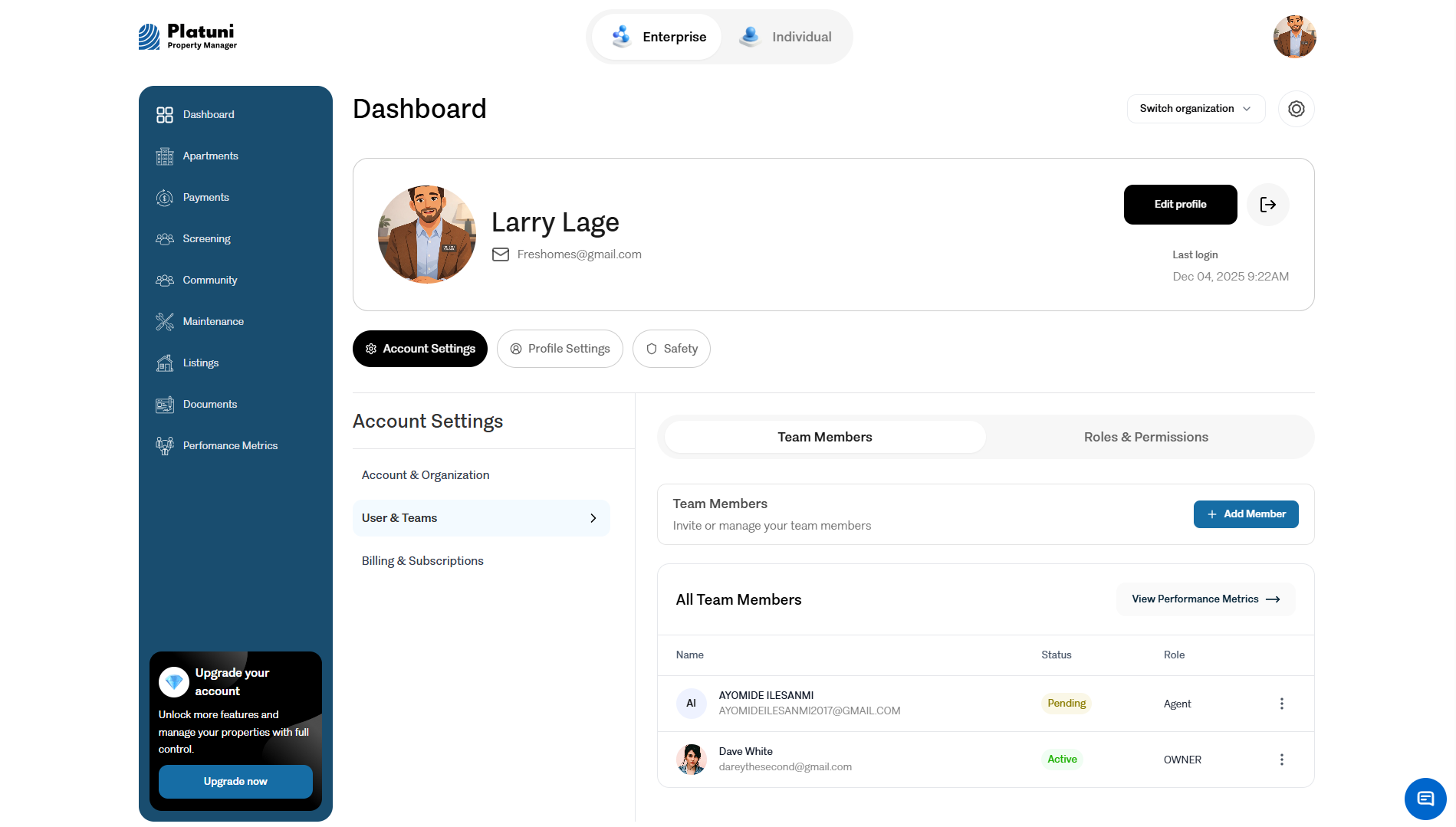
Task: Open three-dot menu for Dave White
Action: pyautogui.click(x=1282, y=760)
